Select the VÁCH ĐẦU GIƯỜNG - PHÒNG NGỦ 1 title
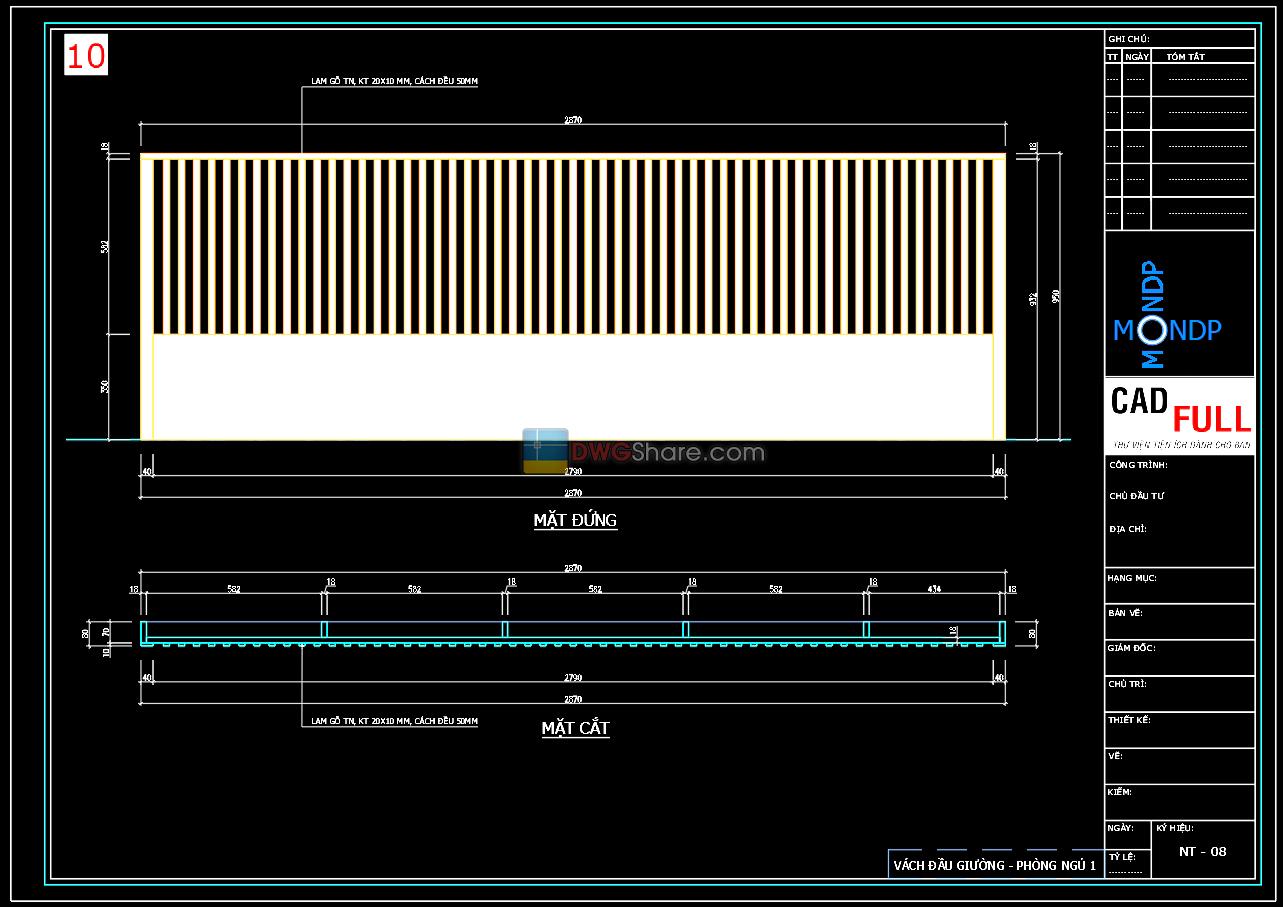The height and width of the screenshot is (907, 1283). (995, 865)
